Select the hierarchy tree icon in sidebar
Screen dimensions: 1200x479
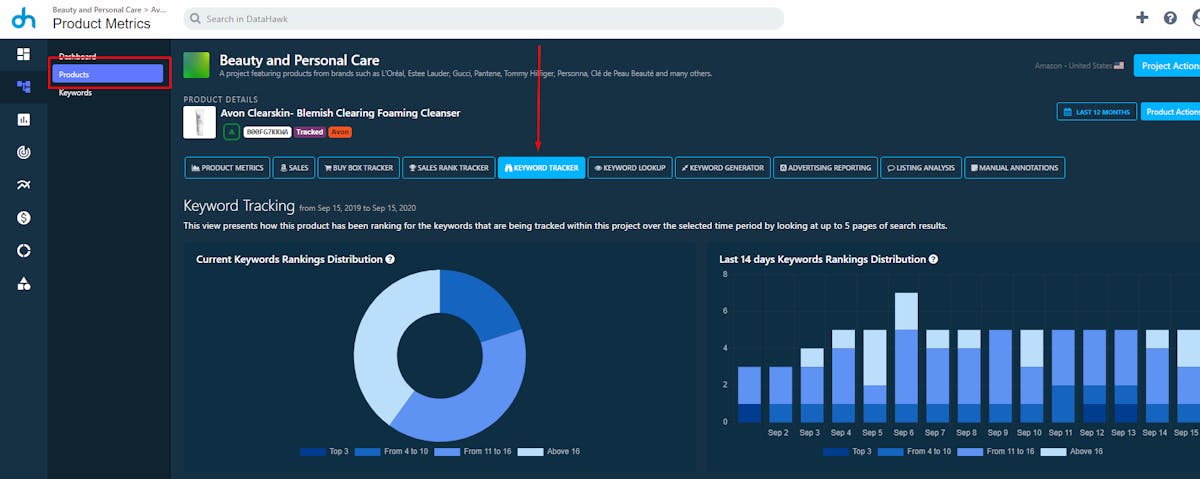23,86
